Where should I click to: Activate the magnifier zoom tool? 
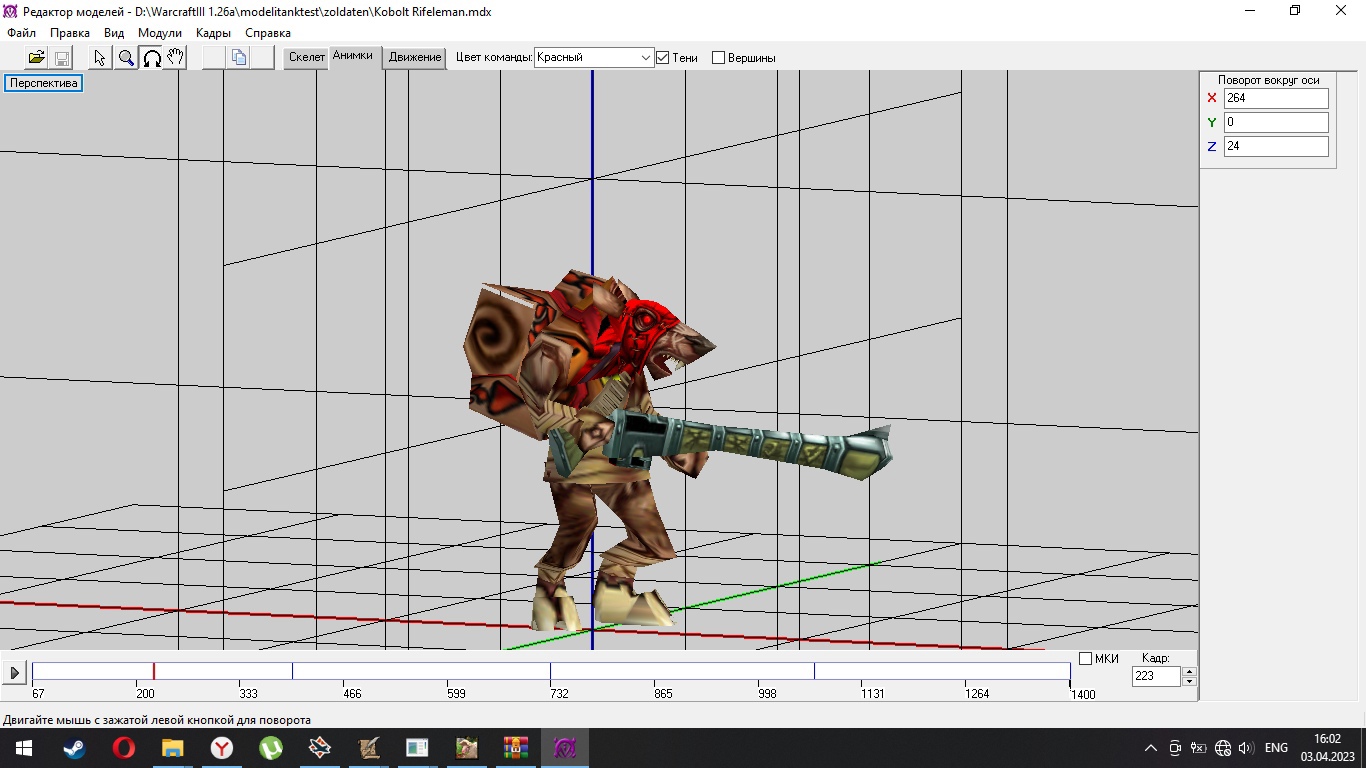tap(126, 57)
